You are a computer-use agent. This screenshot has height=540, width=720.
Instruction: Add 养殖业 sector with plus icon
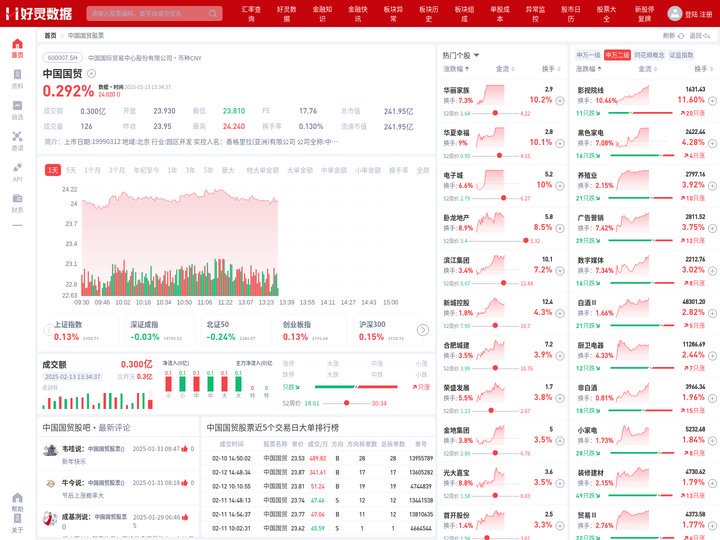(x=712, y=186)
